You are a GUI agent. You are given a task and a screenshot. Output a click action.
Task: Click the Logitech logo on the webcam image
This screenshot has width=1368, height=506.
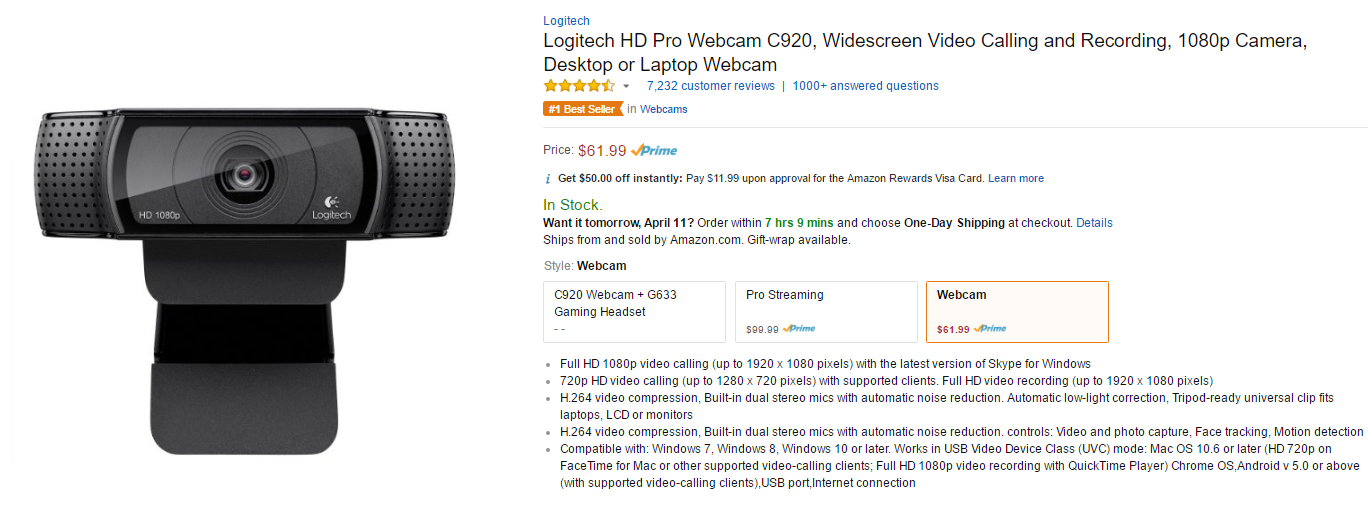pos(332,207)
